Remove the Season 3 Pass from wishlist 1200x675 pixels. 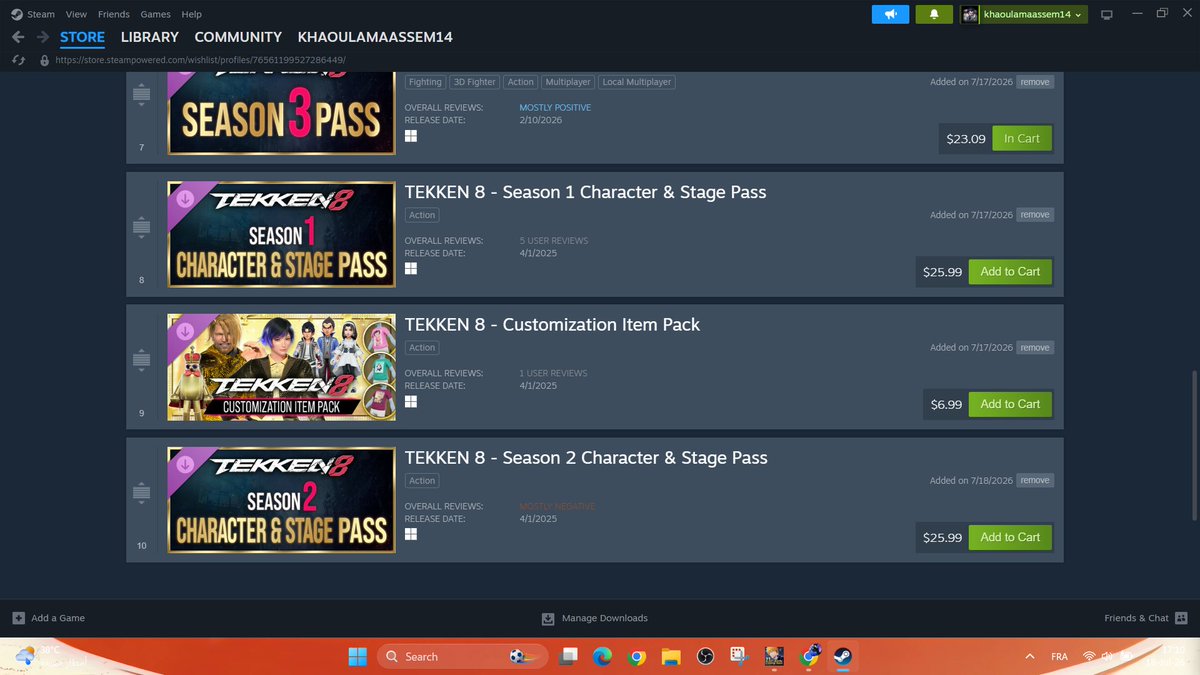(x=1035, y=82)
